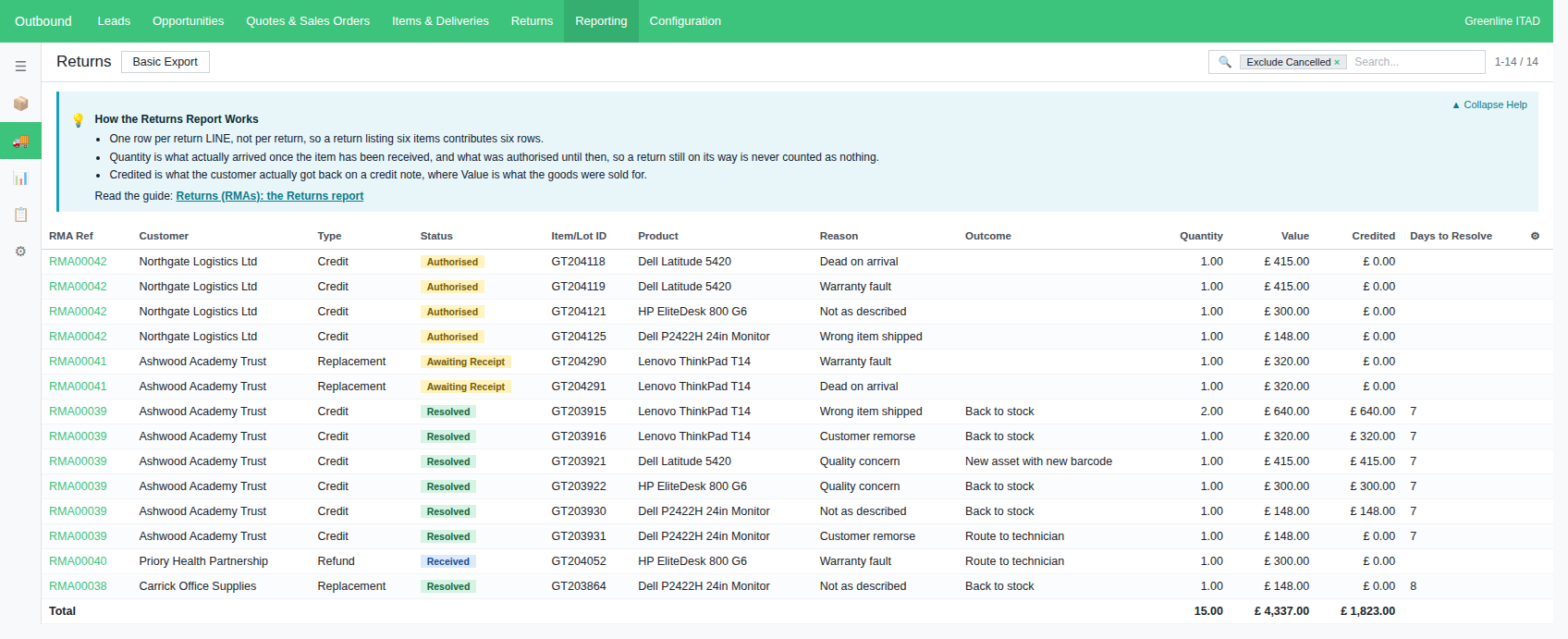This screenshot has width=1568, height=639.
Task: Click the 8 days to resolve cell
Action: pyautogui.click(x=1414, y=586)
